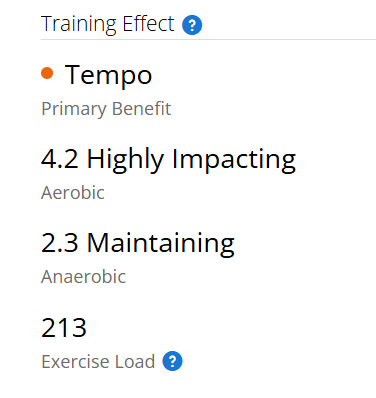
Task: Select the orange dot beside Tempo
Action: tap(47, 73)
